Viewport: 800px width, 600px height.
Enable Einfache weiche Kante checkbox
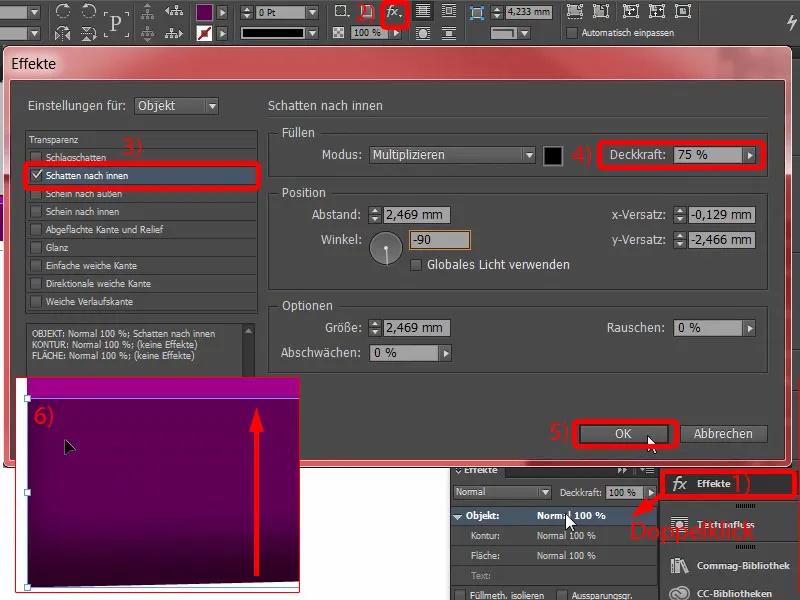[x=36, y=265]
